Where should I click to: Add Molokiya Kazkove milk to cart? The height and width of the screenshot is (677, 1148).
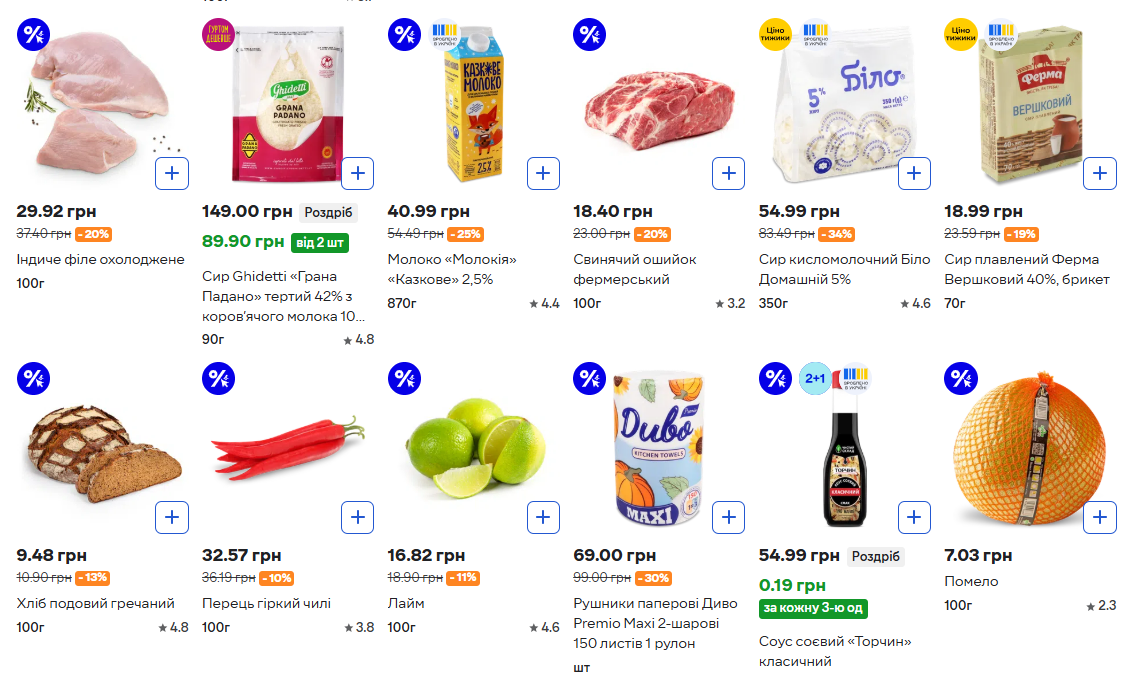pyautogui.click(x=543, y=173)
